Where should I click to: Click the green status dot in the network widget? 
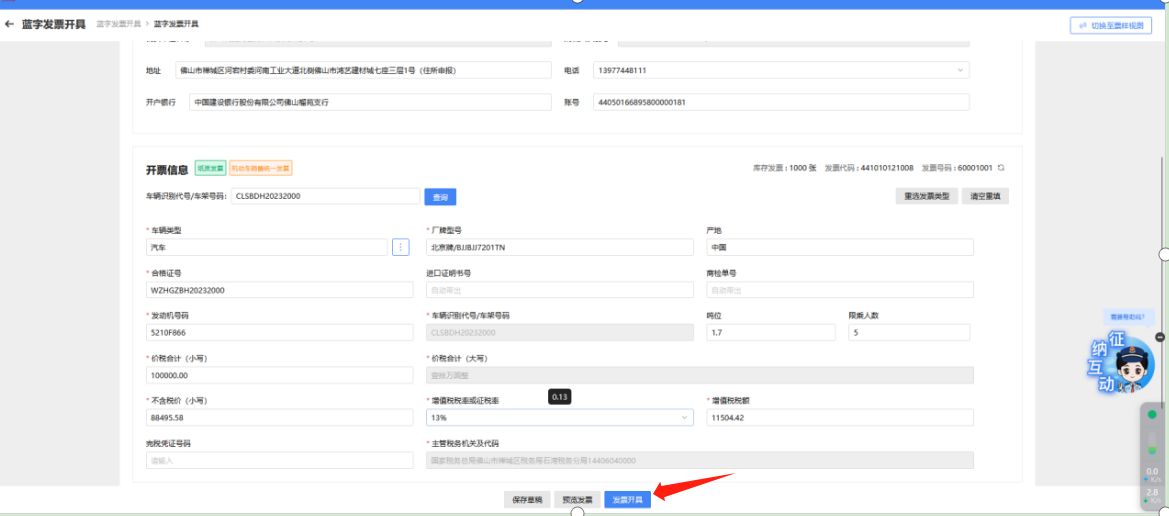click(x=1152, y=414)
